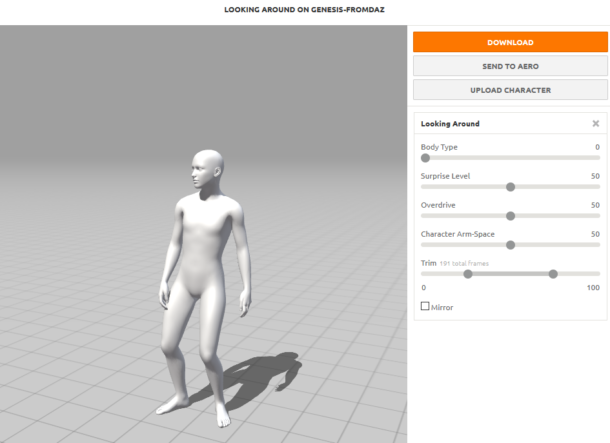Click the '191 total frames' text

click(464, 264)
